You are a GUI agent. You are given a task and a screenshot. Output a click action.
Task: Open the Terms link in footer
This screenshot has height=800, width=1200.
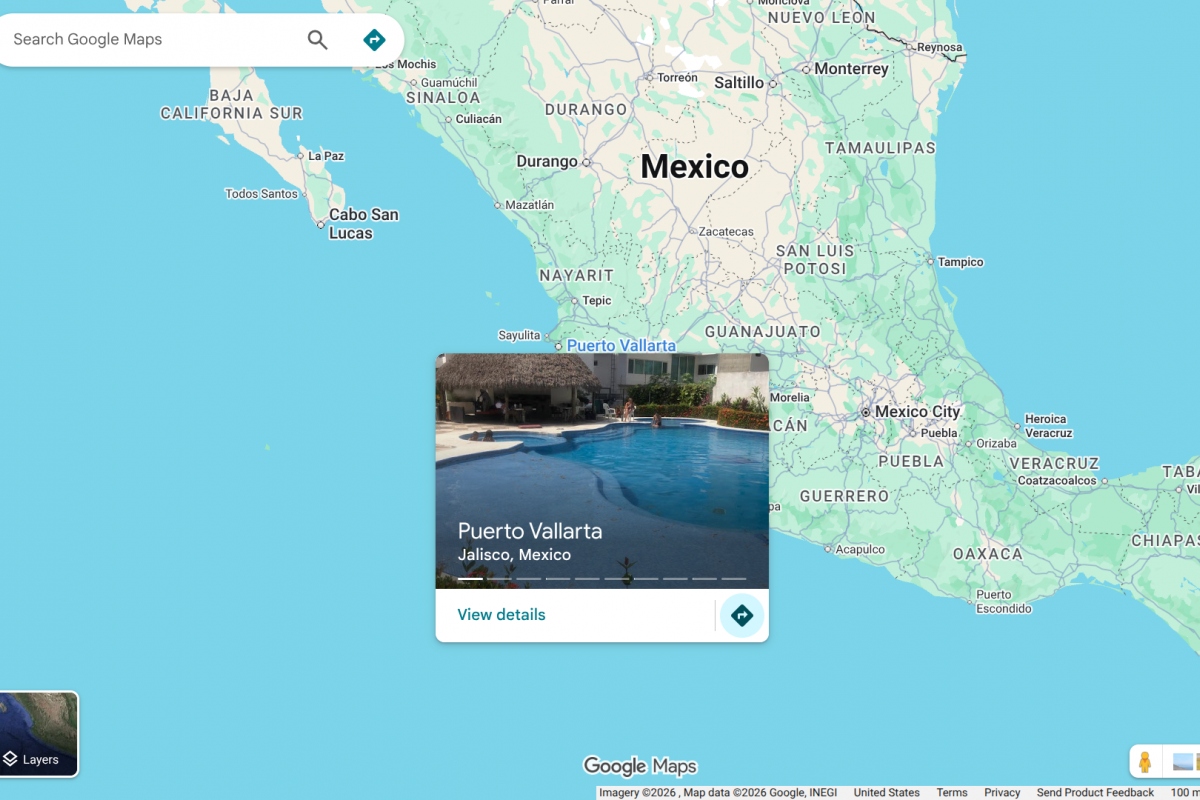(x=951, y=792)
